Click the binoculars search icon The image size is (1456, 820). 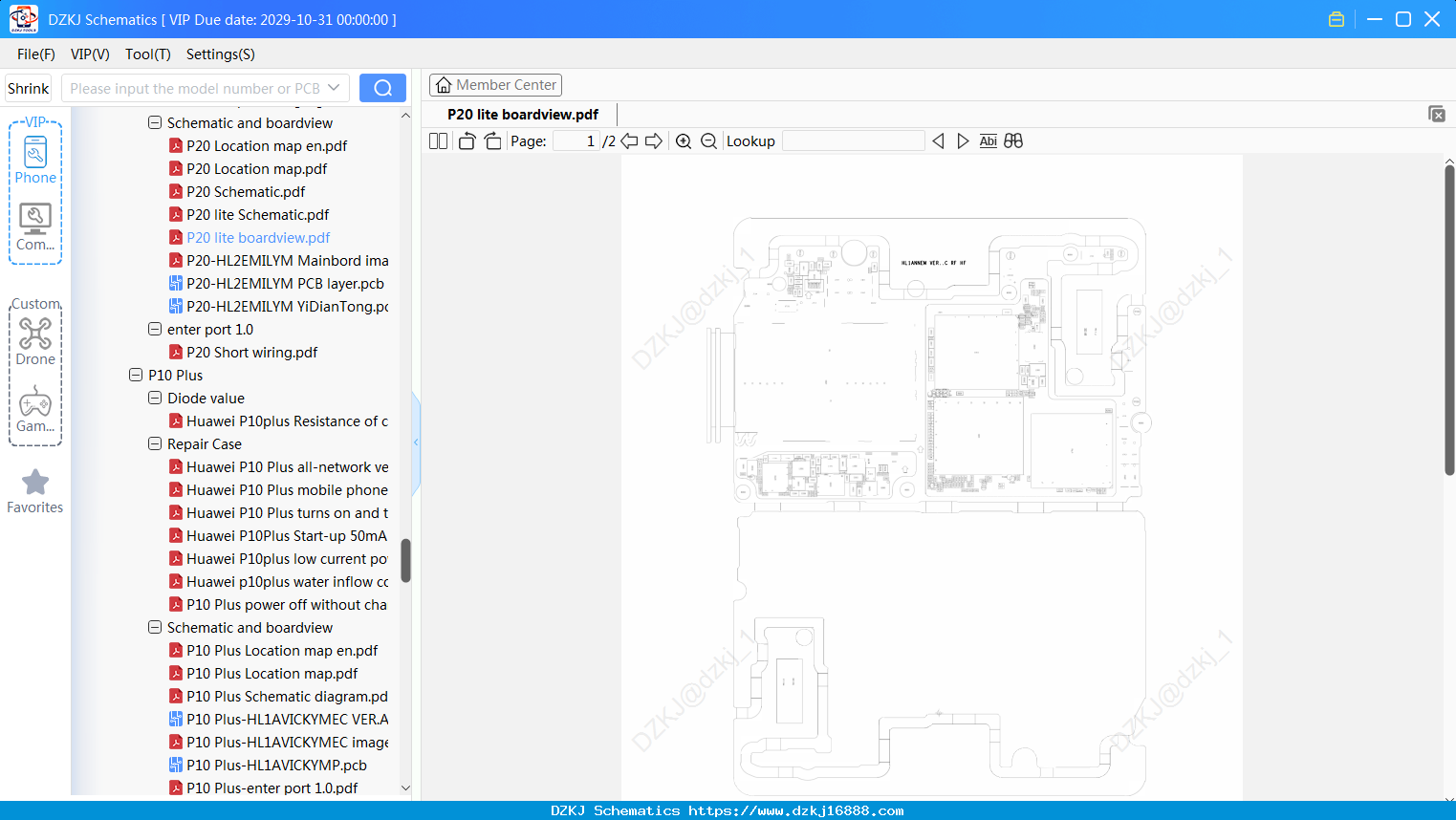tap(1013, 141)
